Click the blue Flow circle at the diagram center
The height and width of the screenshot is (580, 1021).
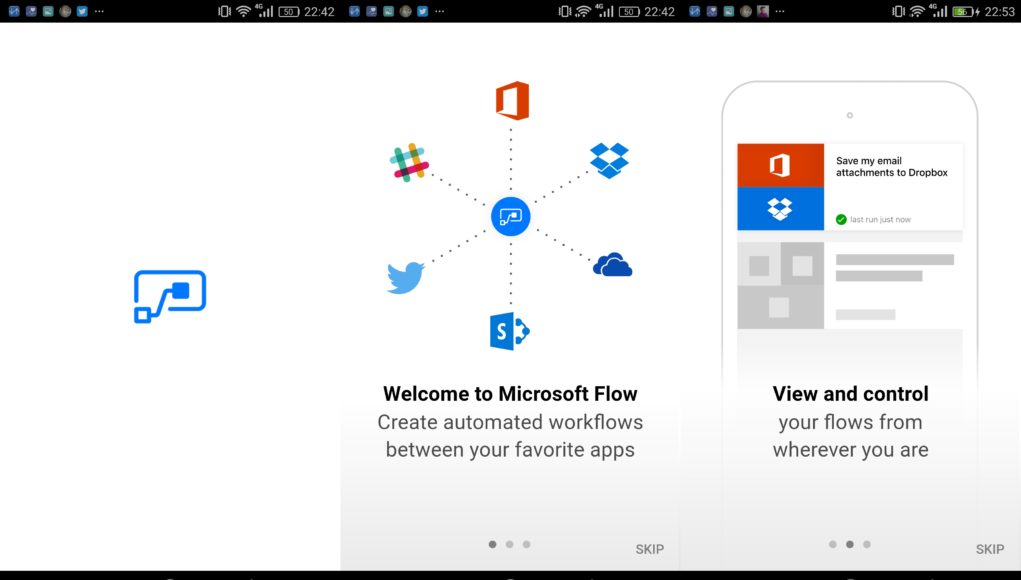click(510, 216)
